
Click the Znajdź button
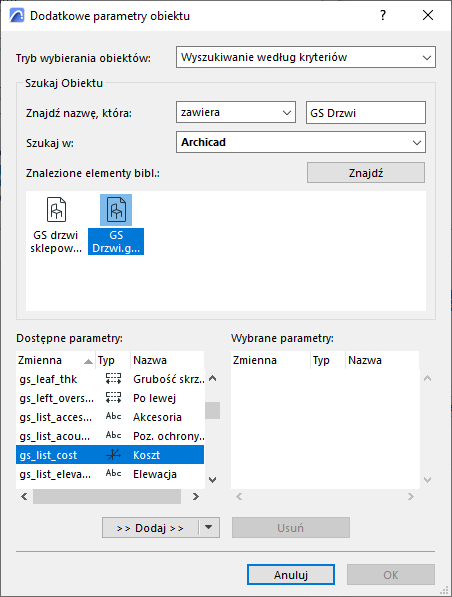(x=366, y=173)
